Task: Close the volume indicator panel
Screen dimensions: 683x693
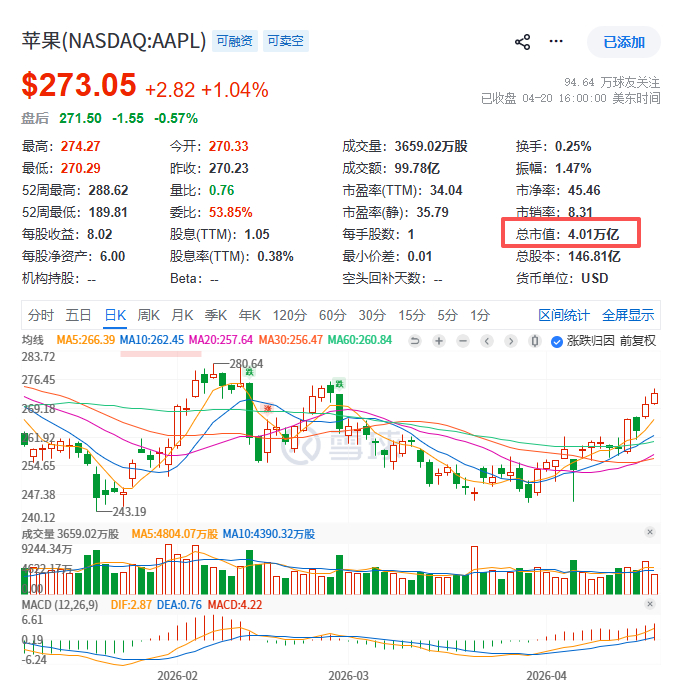Action: click(650, 532)
